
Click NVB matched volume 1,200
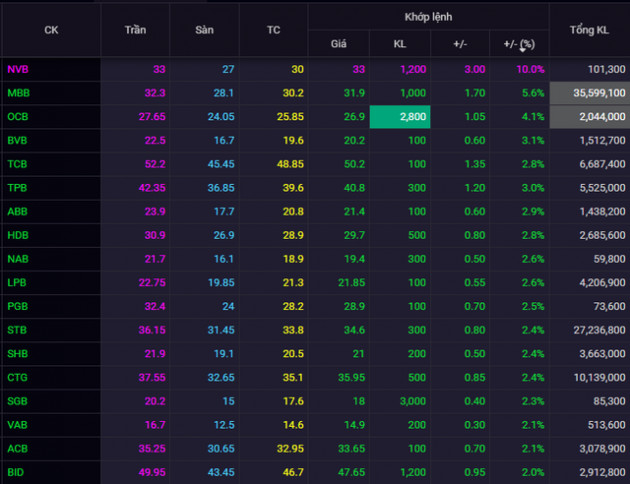tap(413, 69)
